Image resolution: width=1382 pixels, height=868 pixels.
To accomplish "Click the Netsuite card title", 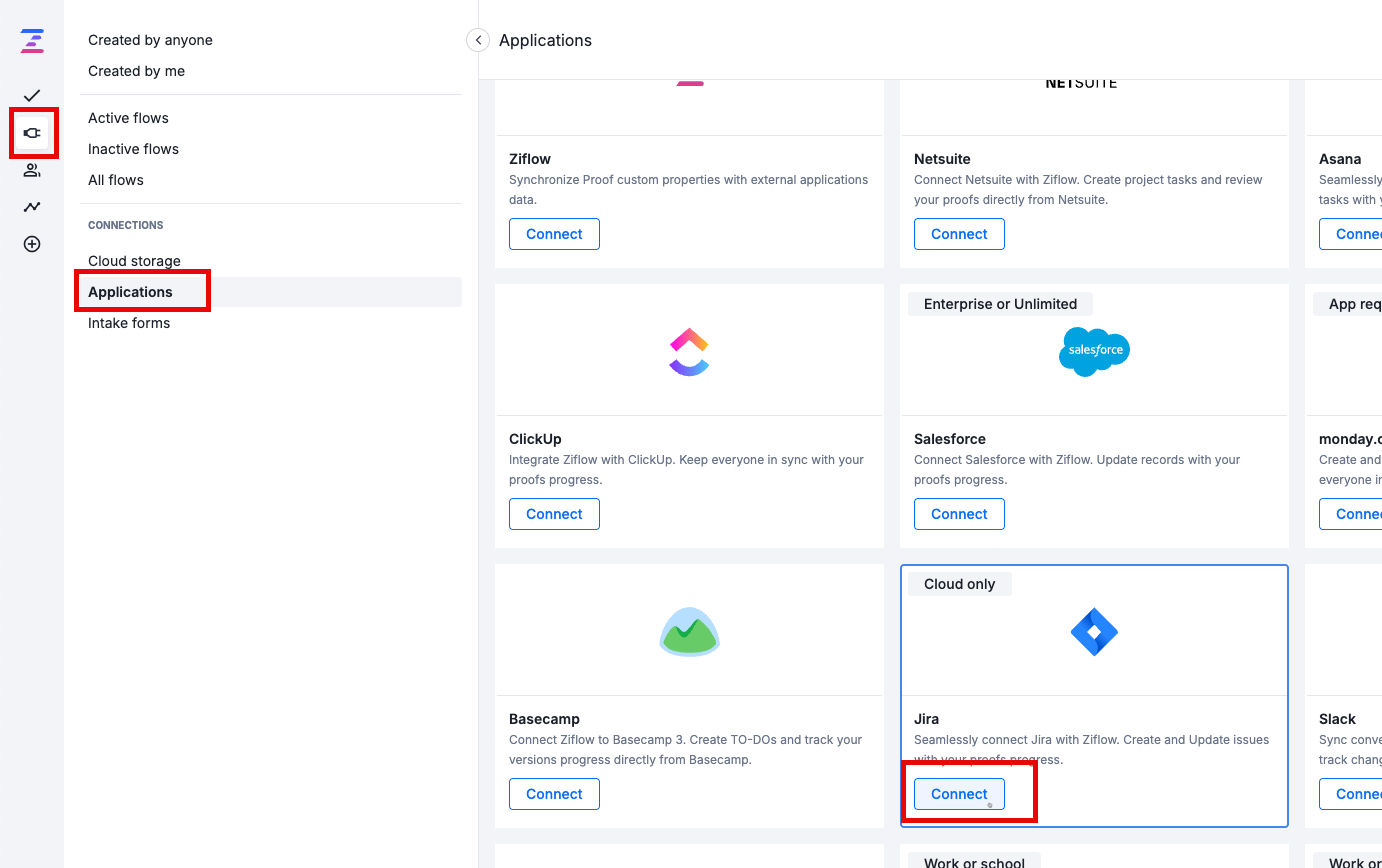I will click(x=942, y=159).
